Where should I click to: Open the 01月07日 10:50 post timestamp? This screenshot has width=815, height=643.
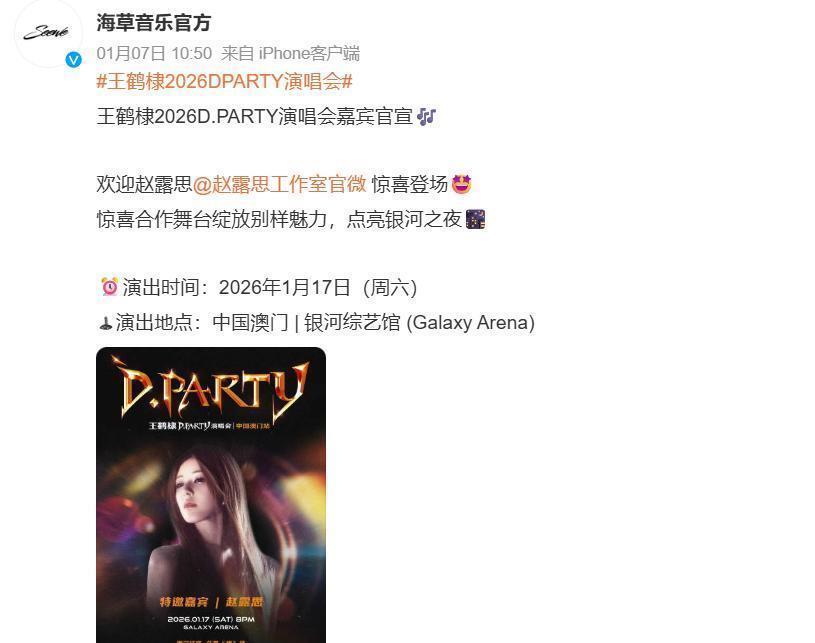(154, 53)
